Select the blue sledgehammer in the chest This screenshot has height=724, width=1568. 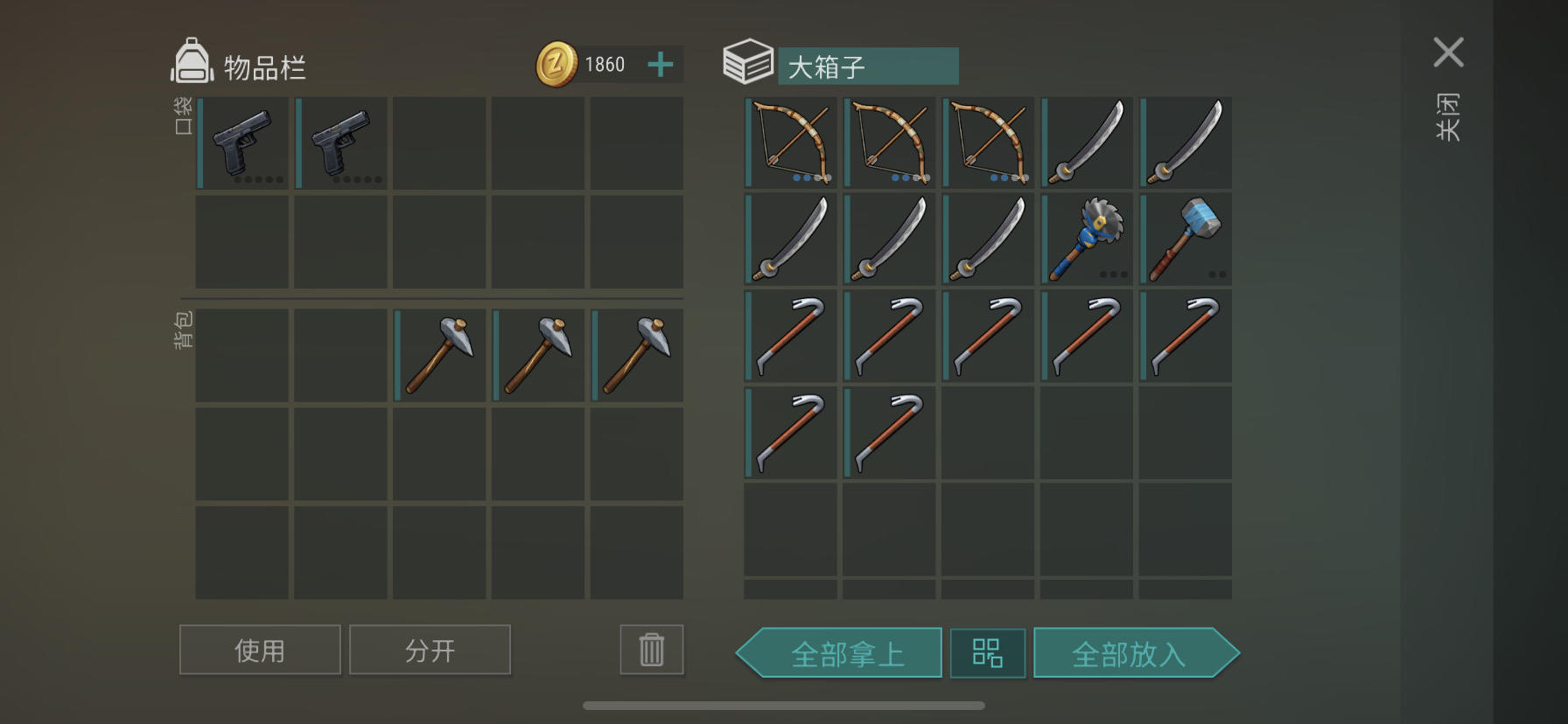[x=1186, y=239]
